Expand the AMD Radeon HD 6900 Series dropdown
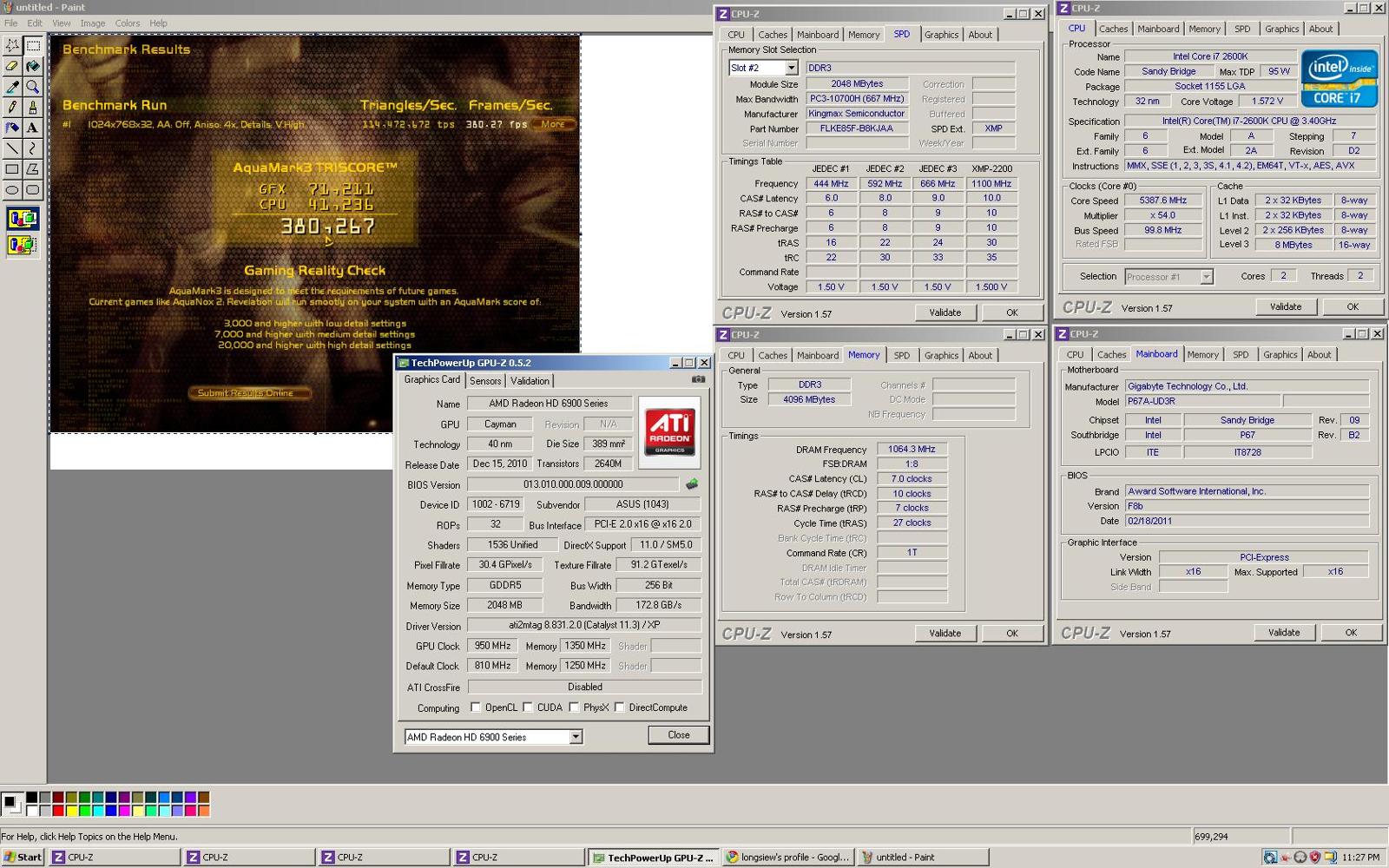This screenshot has width=1389, height=868. (576, 737)
